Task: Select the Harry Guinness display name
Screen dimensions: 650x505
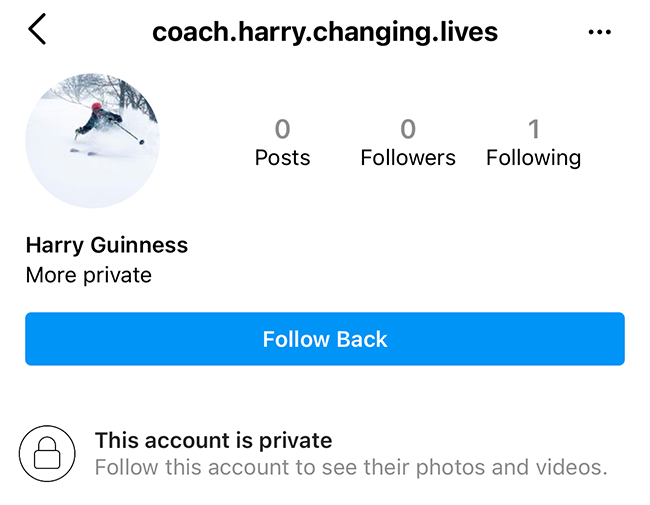Action: pos(107,245)
